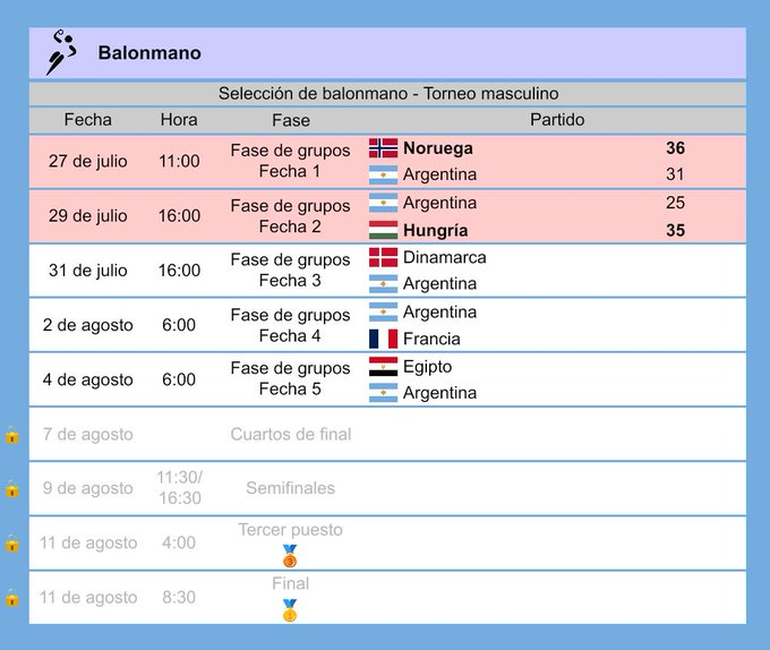The width and height of the screenshot is (770, 650).
Task: Click the Norway flag icon
Action: click(383, 148)
